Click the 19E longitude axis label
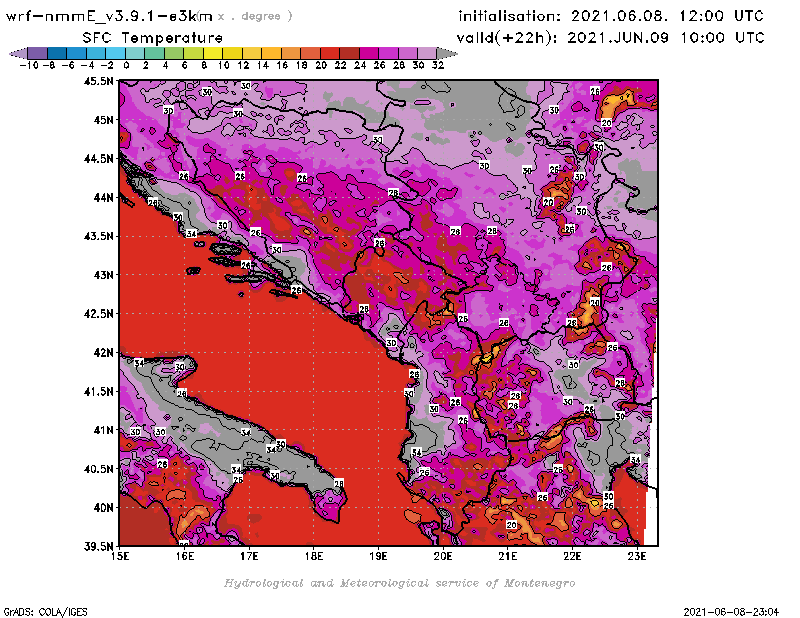 (x=379, y=556)
